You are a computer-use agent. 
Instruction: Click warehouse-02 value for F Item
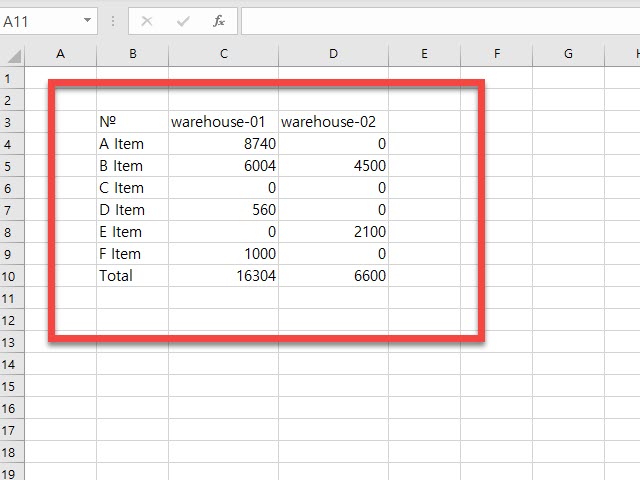[333, 254]
